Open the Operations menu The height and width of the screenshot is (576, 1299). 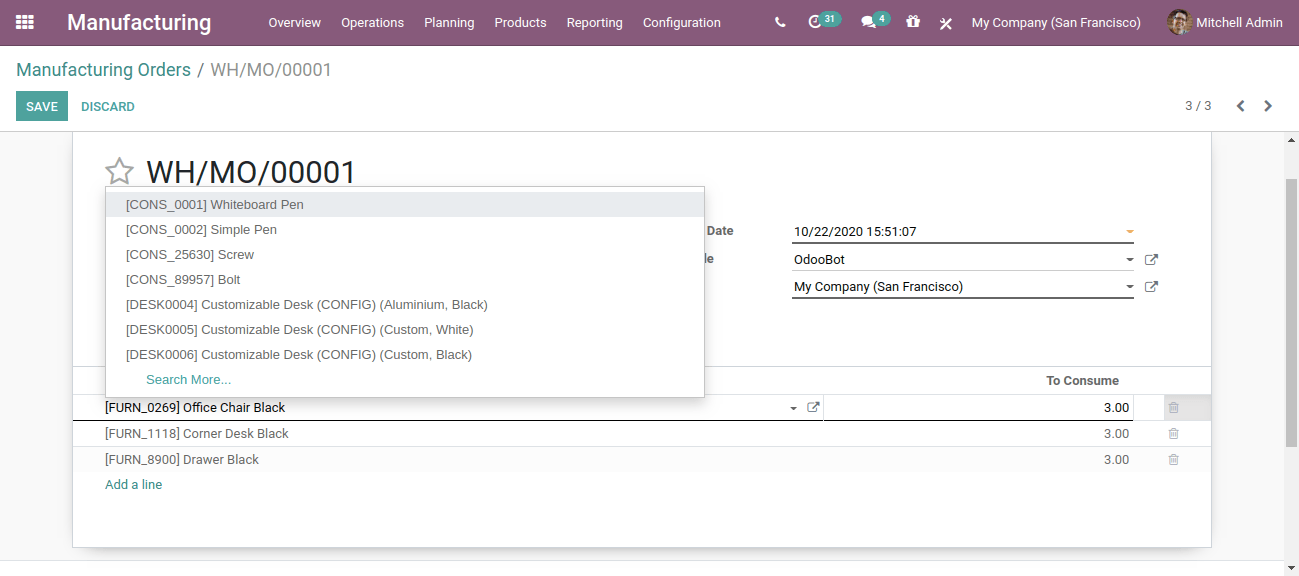(372, 22)
